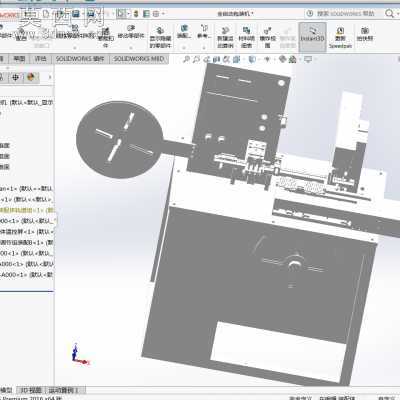Open the SOLIDWORKS 插件 tab
400x400 pixels.
click(x=80, y=59)
